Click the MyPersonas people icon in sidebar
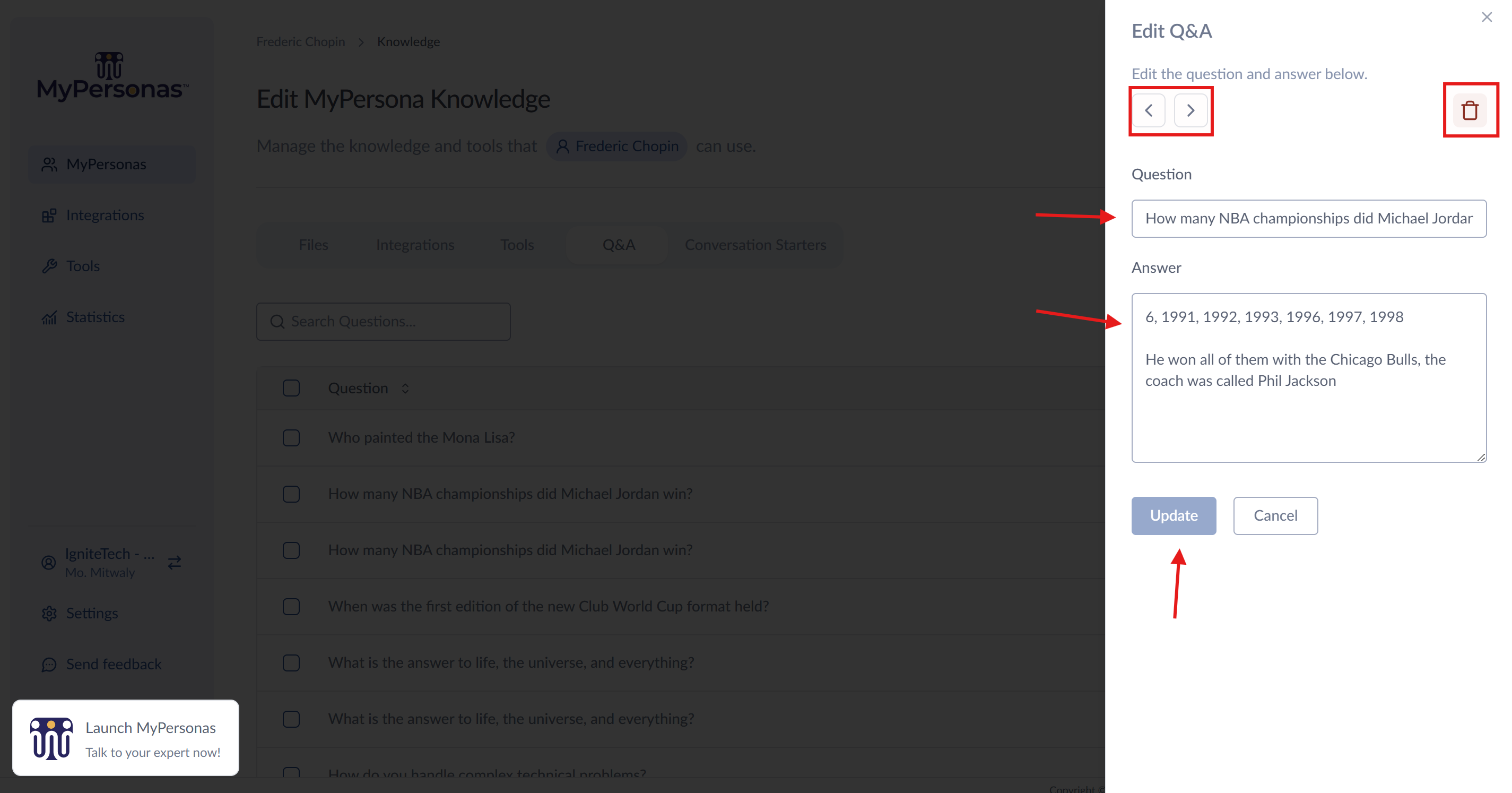This screenshot has width=1512, height=793. pos(49,165)
